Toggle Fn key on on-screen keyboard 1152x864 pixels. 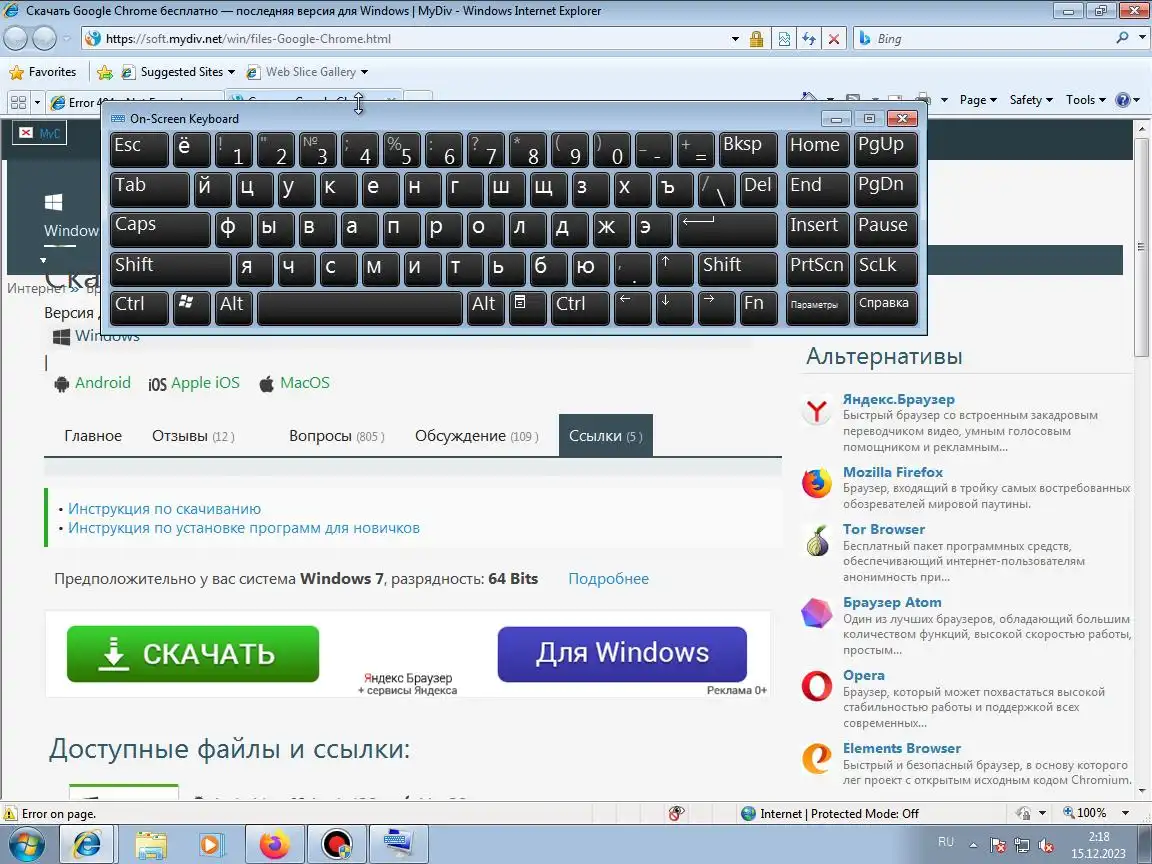pos(758,307)
